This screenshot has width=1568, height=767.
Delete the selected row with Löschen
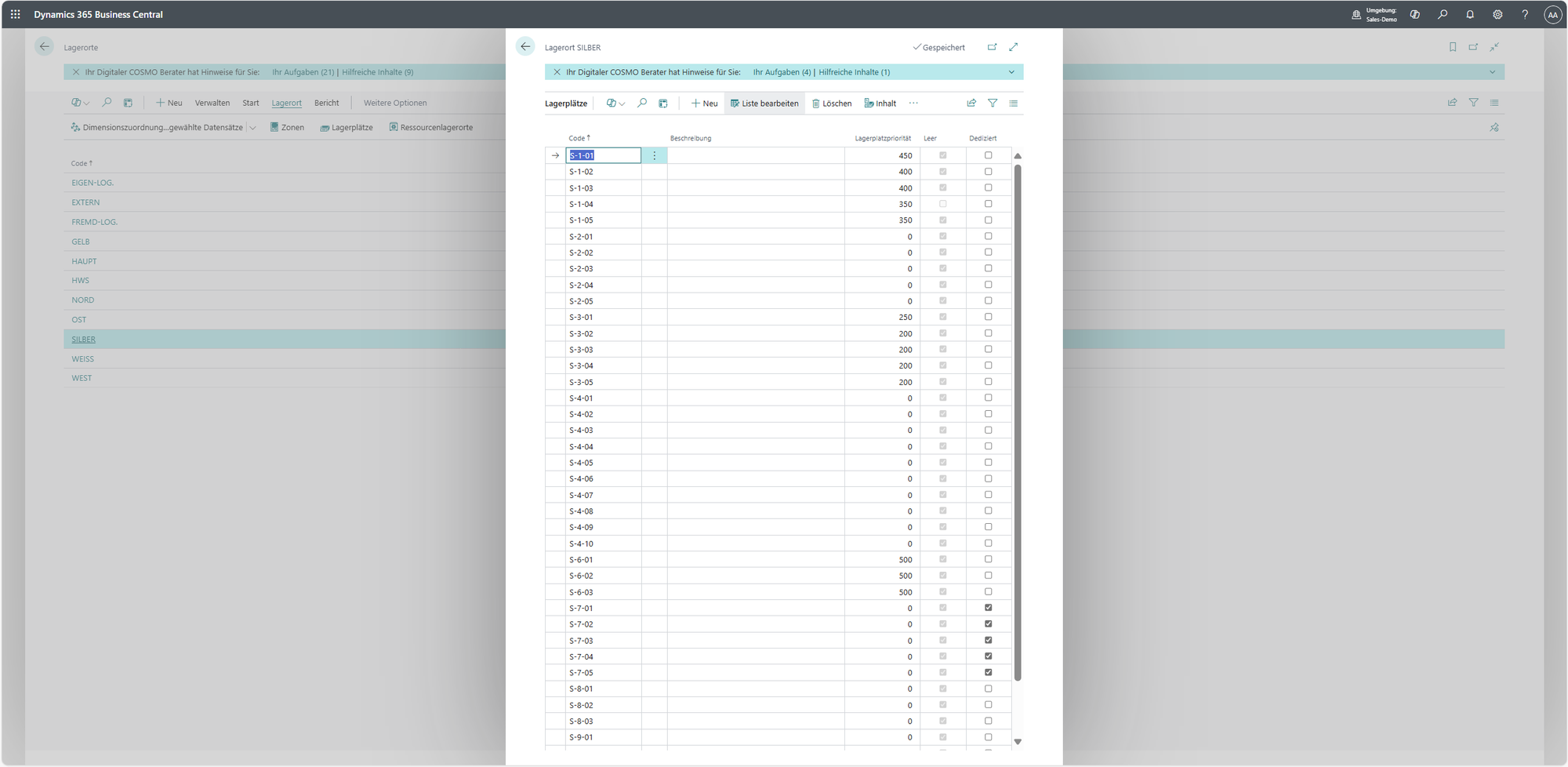[x=832, y=104]
